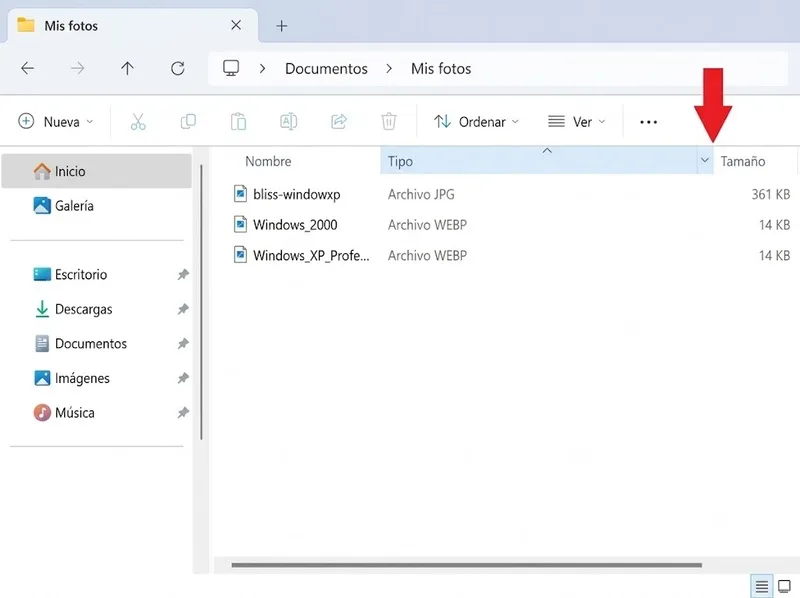
Task: Go back with the left arrow
Action: pos(28,68)
